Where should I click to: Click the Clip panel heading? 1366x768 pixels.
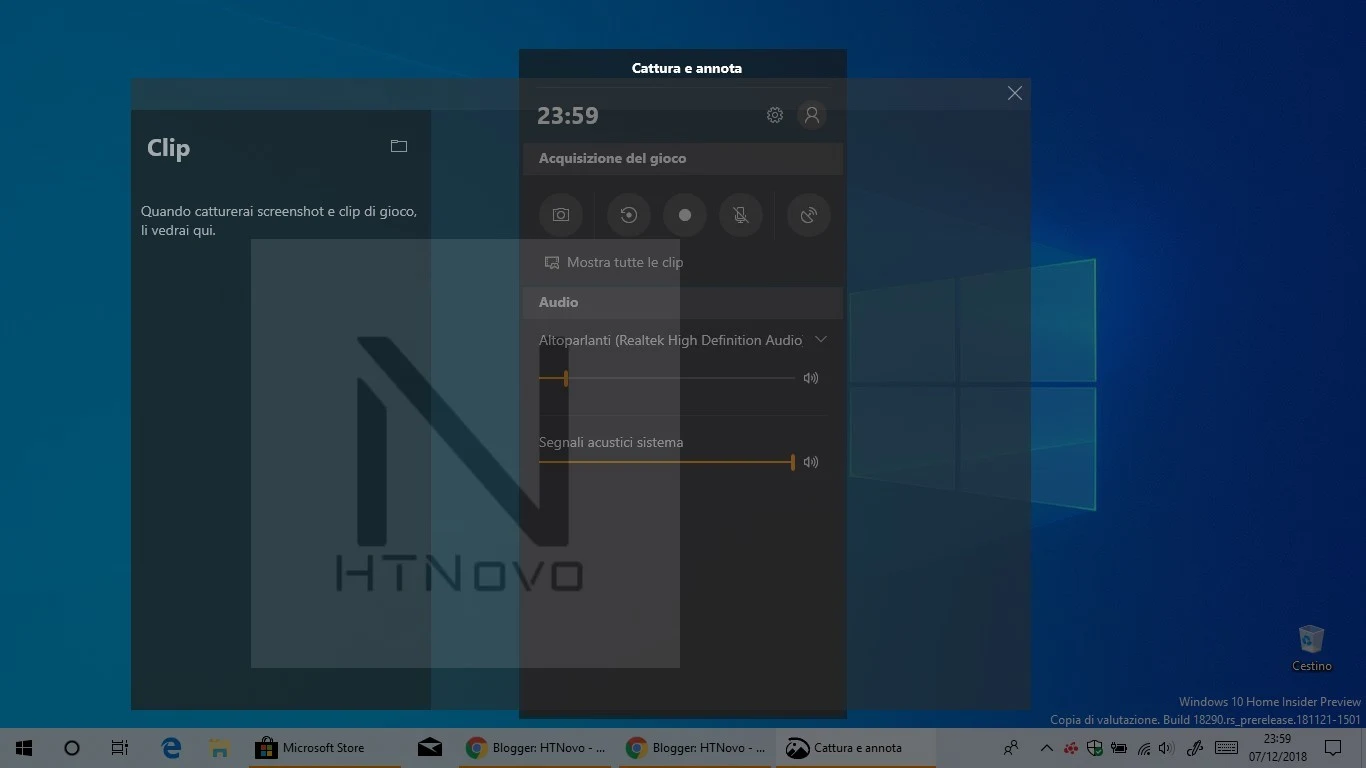(x=168, y=148)
